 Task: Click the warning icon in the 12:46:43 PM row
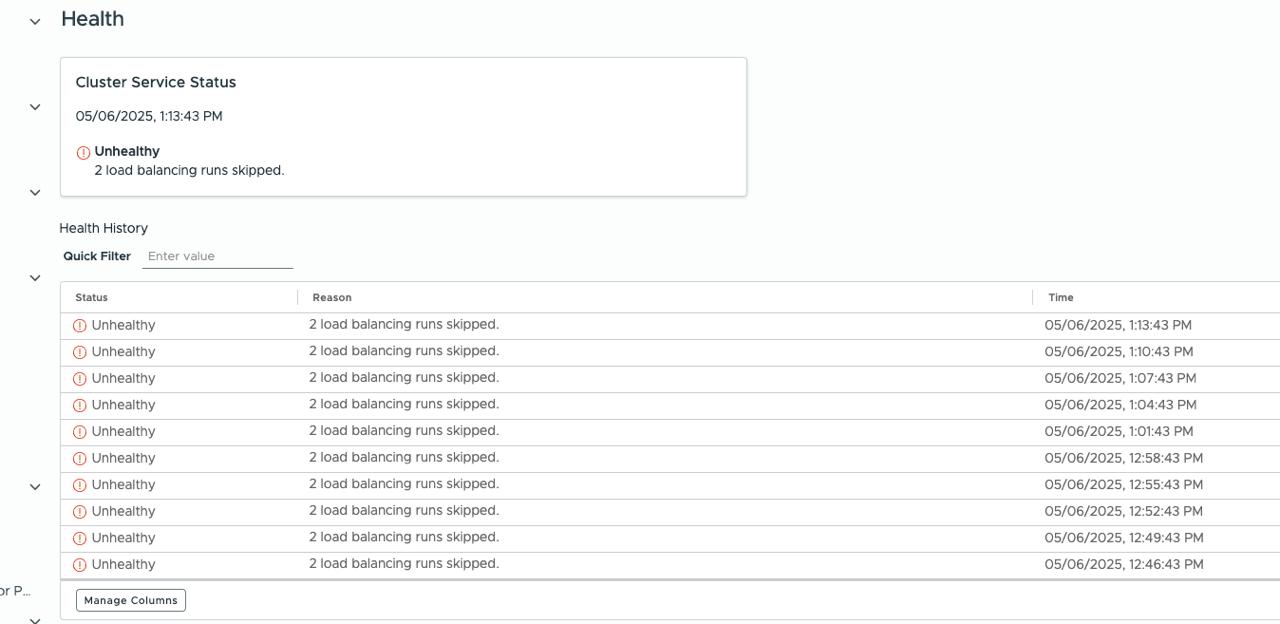[80, 565]
